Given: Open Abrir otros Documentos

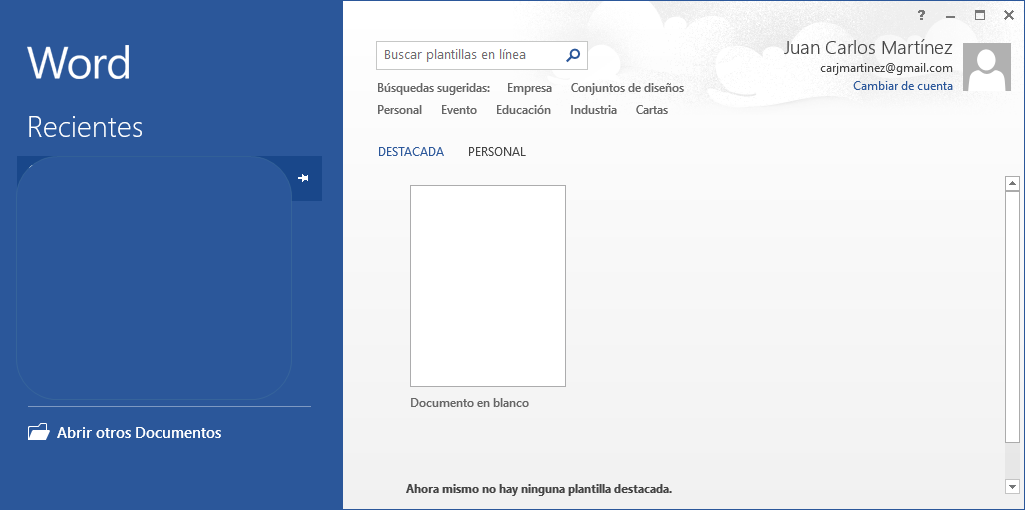Looking at the screenshot, I should coord(124,432).
